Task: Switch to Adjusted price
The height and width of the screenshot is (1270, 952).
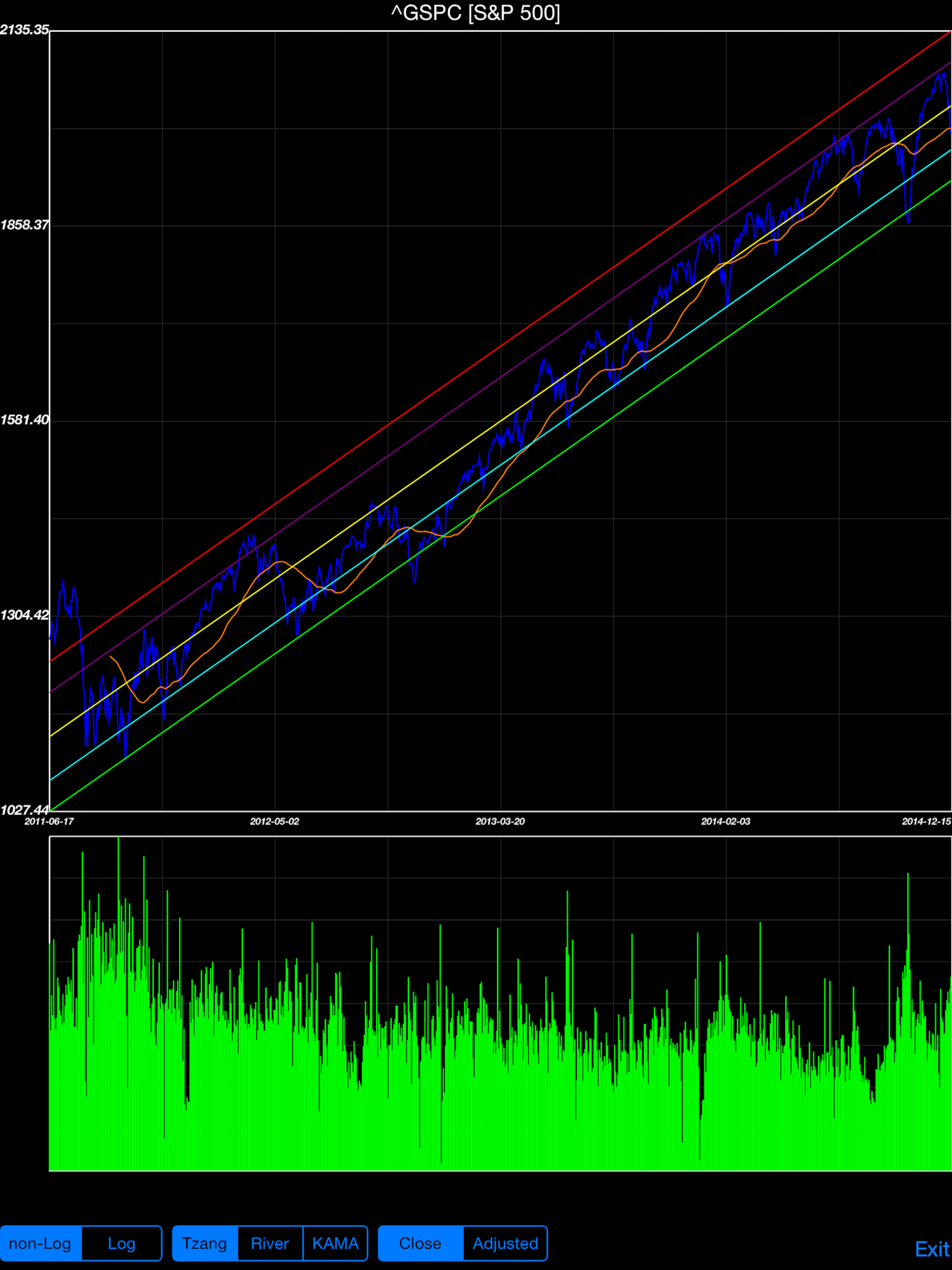Action: click(x=505, y=1243)
